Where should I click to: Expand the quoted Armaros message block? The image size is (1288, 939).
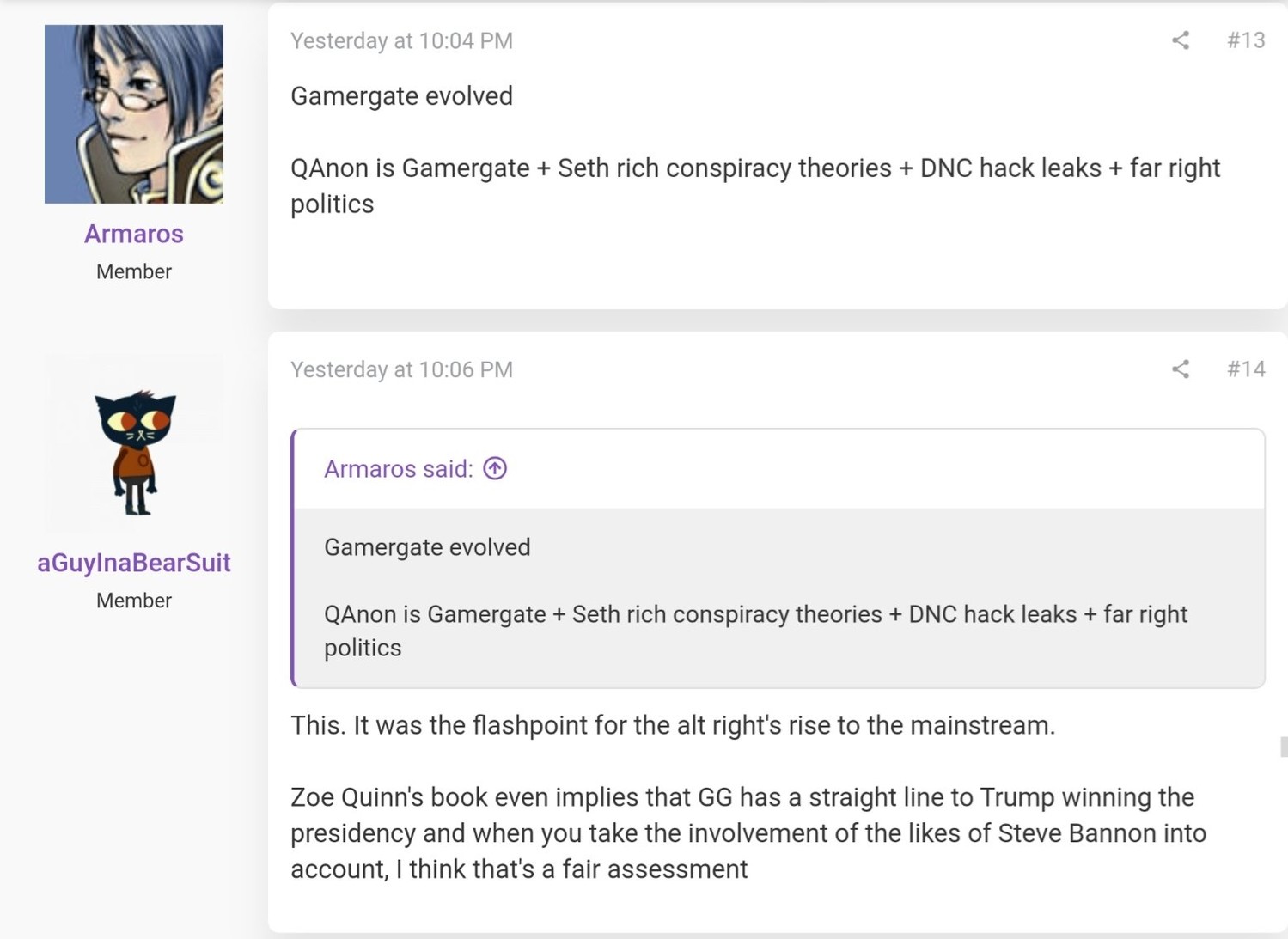(x=778, y=597)
